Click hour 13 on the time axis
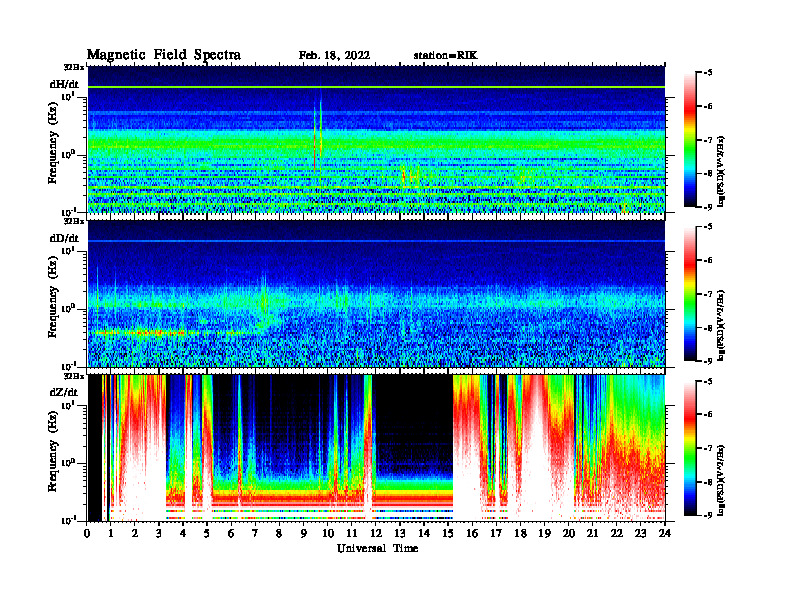Screen dimensions: 792x612 coord(400,533)
